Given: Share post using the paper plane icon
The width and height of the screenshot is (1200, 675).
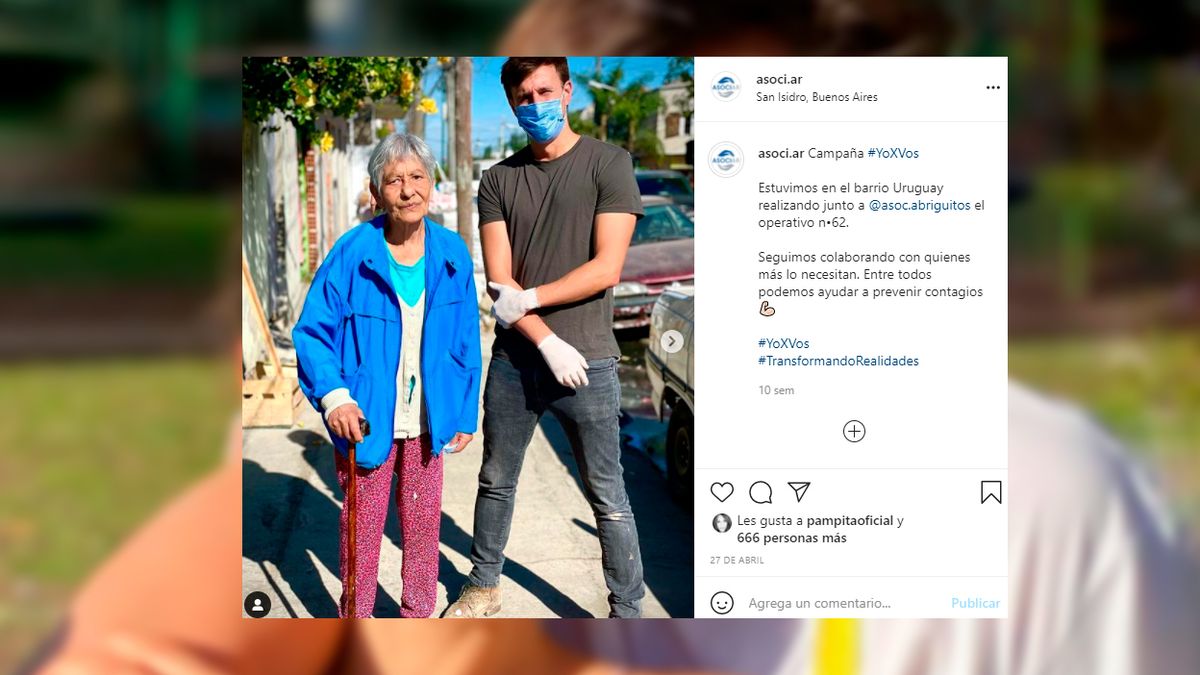Looking at the screenshot, I should [798, 492].
